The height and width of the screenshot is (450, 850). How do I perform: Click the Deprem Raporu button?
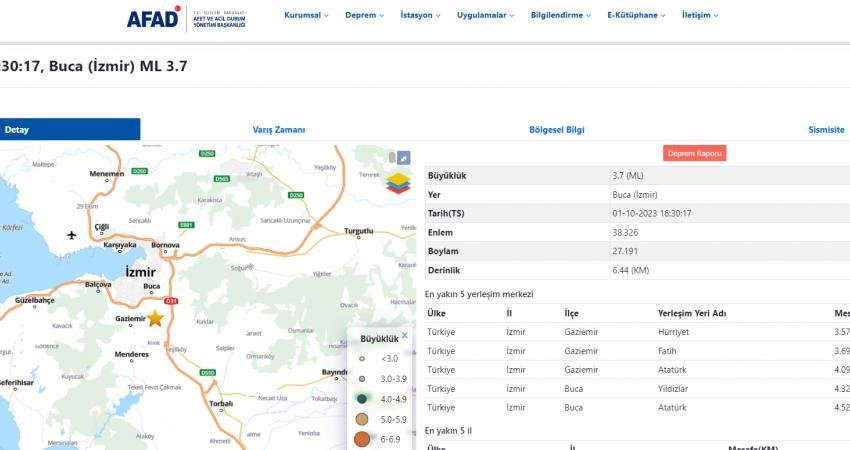(694, 153)
